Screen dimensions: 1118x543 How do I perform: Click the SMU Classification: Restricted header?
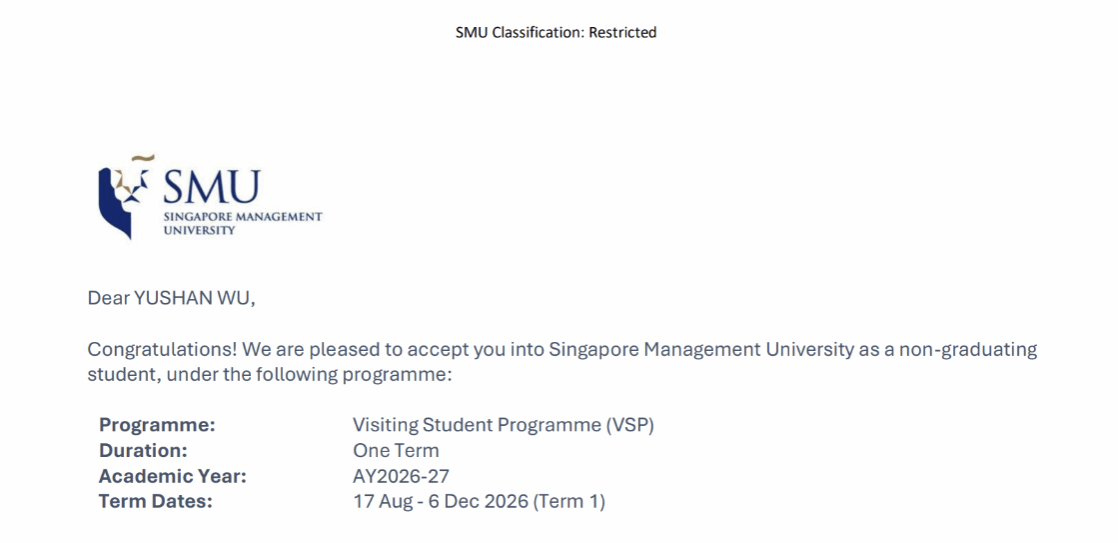click(x=556, y=32)
